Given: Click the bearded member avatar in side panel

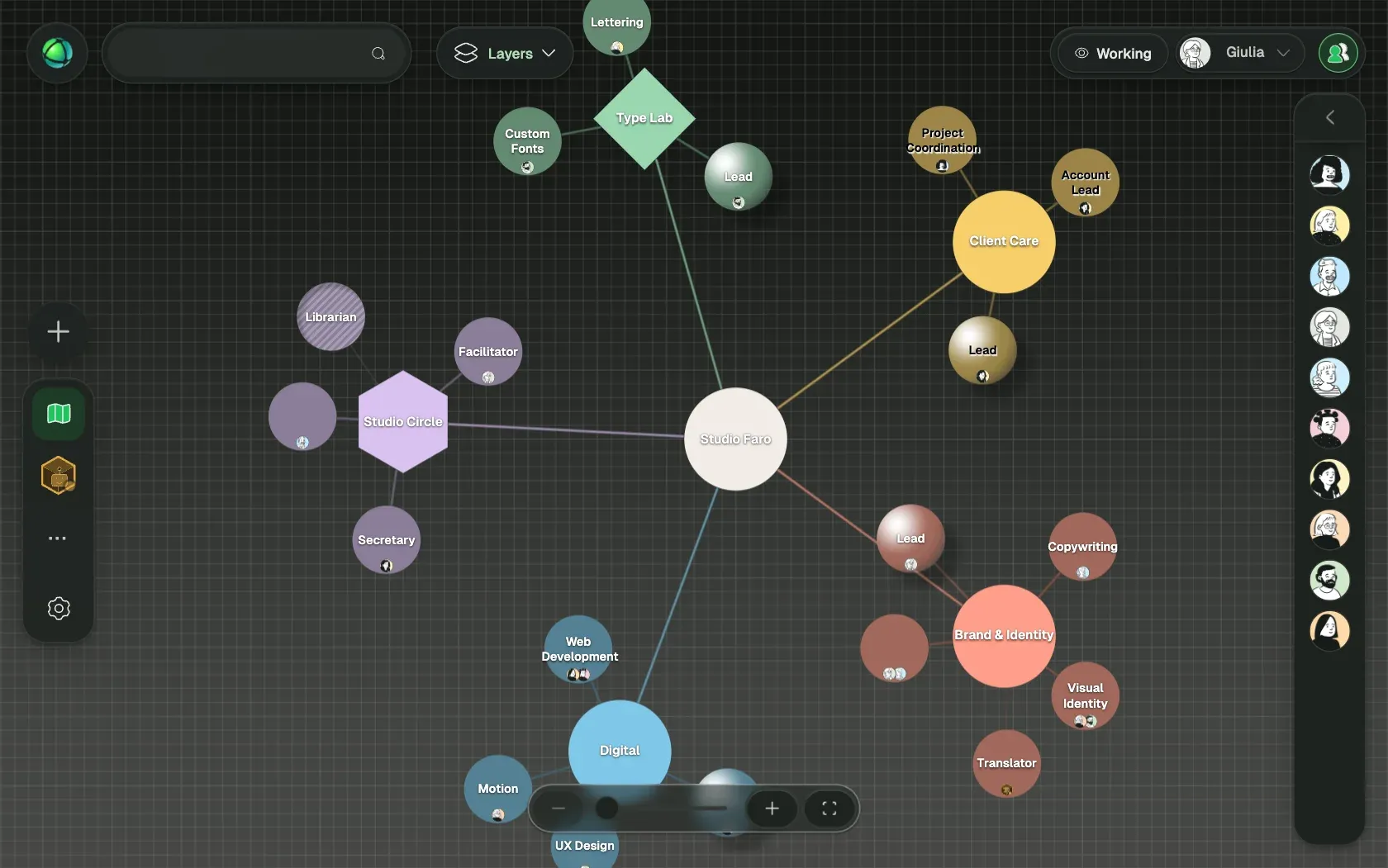Looking at the screenshot, I should click(1329, 581).
